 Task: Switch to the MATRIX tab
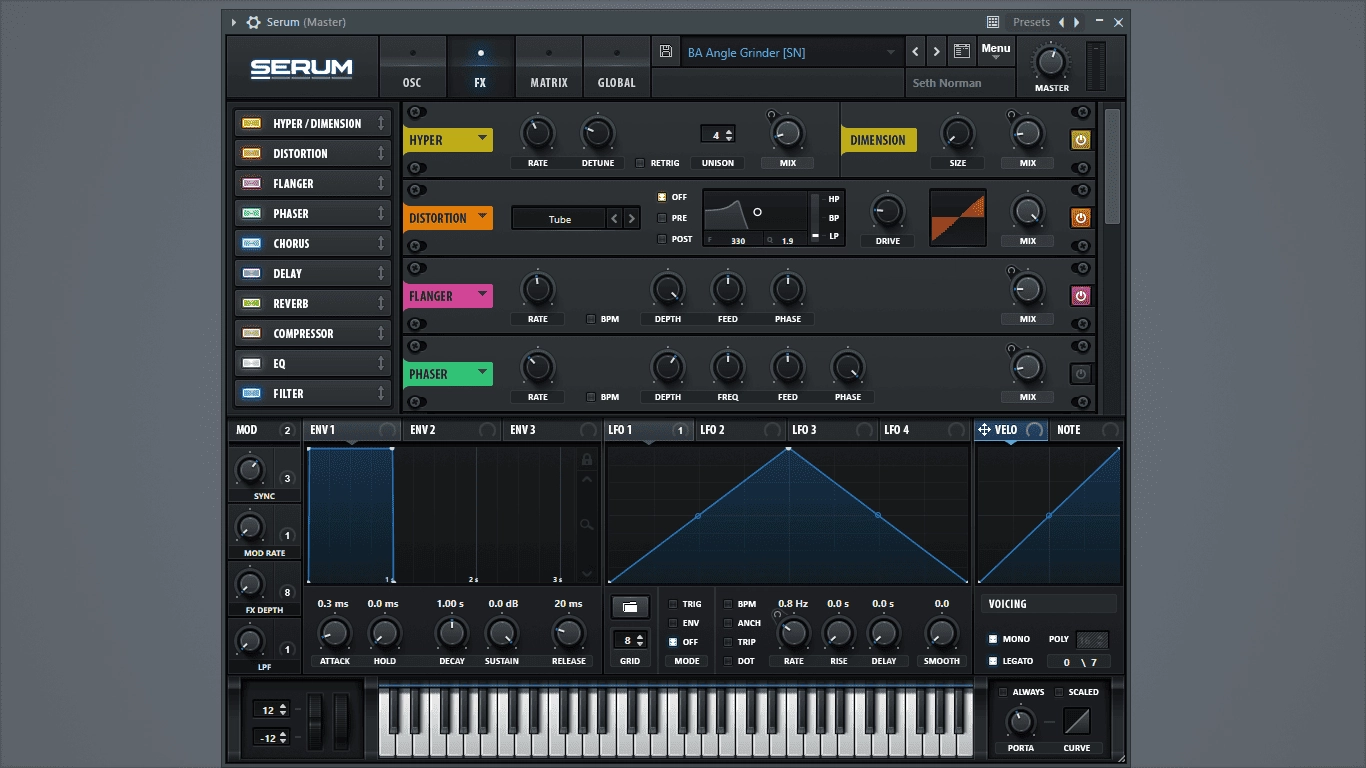pyautogui.click(x=549, y=68)
